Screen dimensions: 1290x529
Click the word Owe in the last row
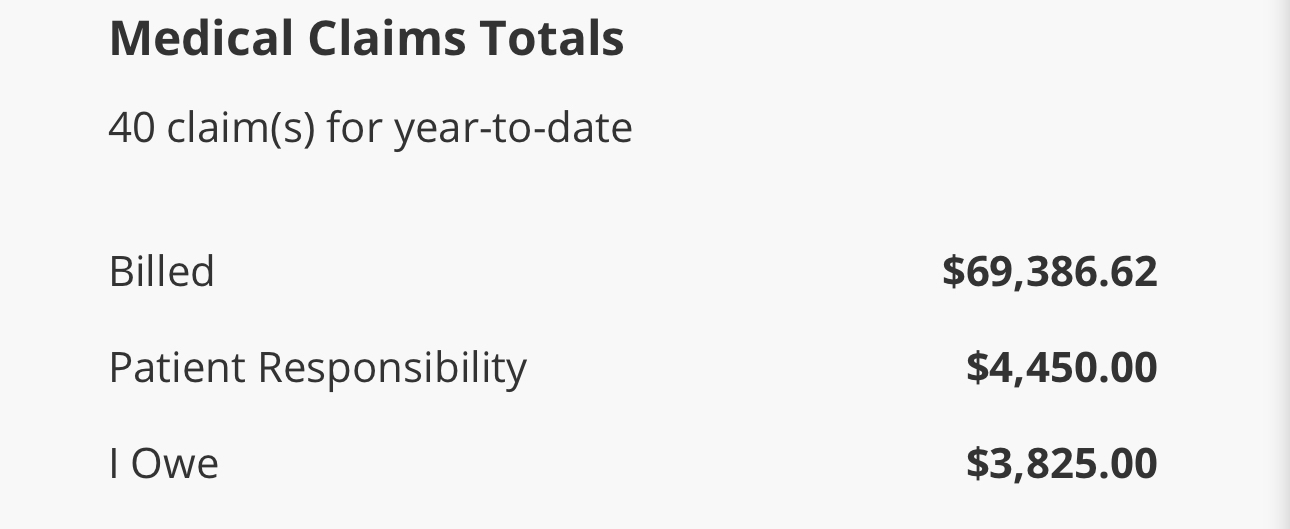pyautogui.click(x=175, y=464)
